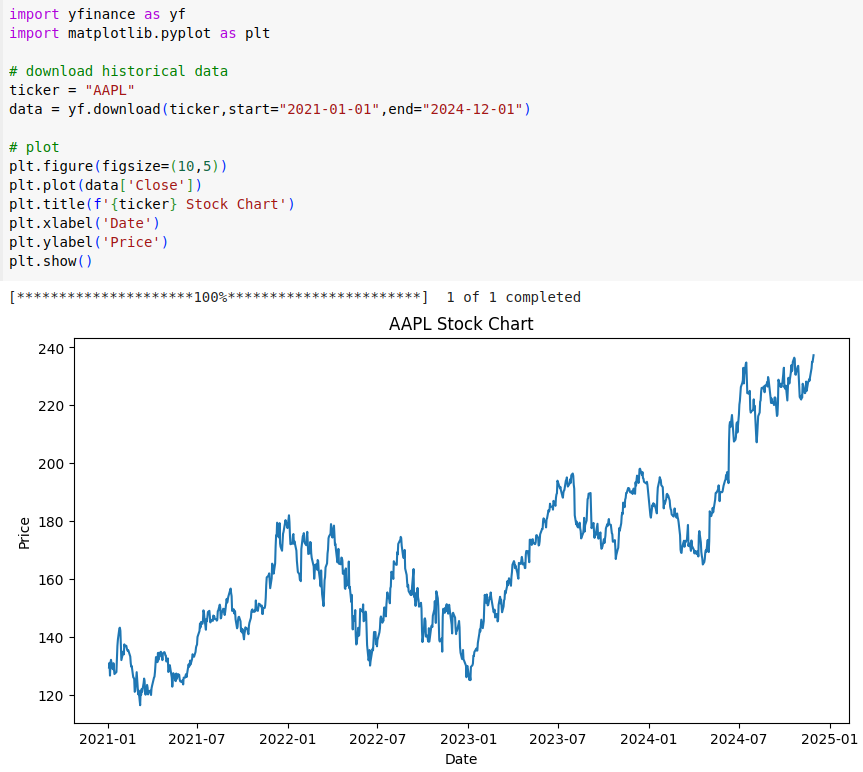Image resolution: width=863 pixels, height=772 pixels.
Task: Click the 2022-07 x-axis tick label
Action: coord(378,739)
